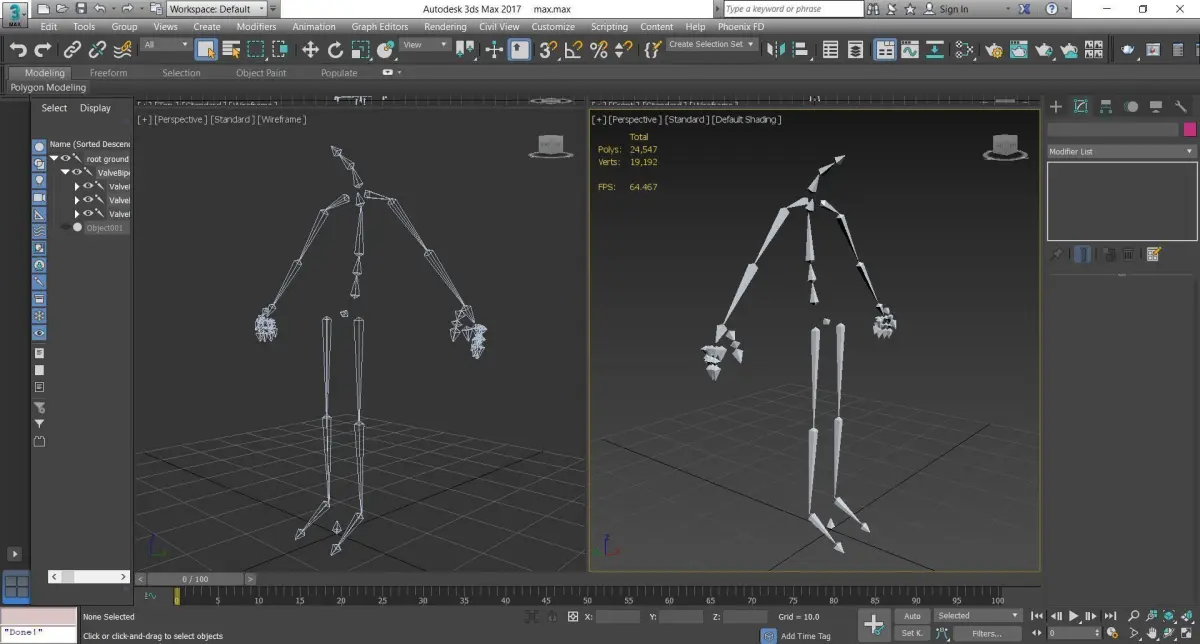
Task: Open the Selected key filter dropdown
Action: click(x=978, y=616)
